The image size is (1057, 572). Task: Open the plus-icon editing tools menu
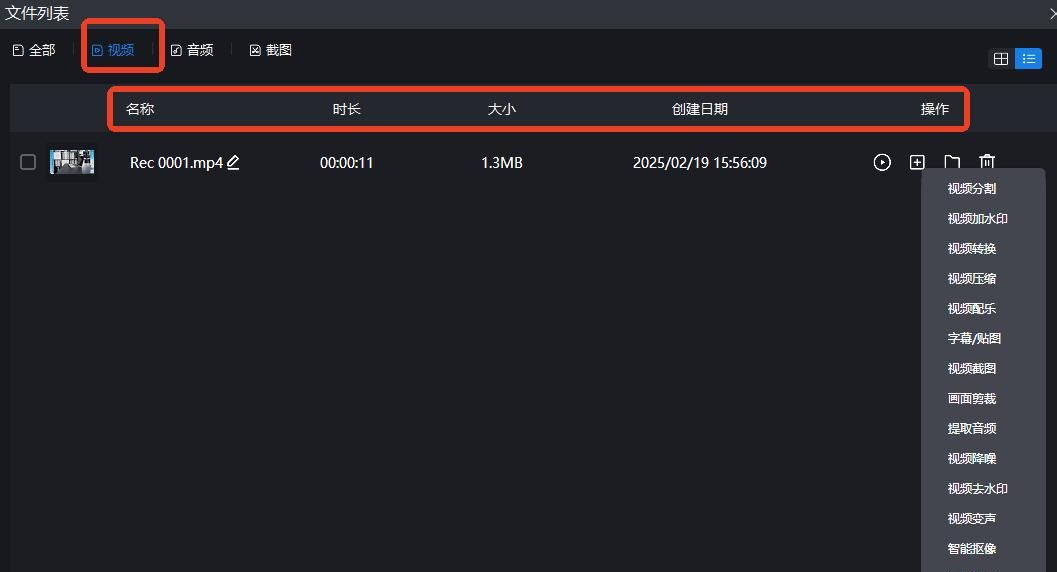(917, 162)
